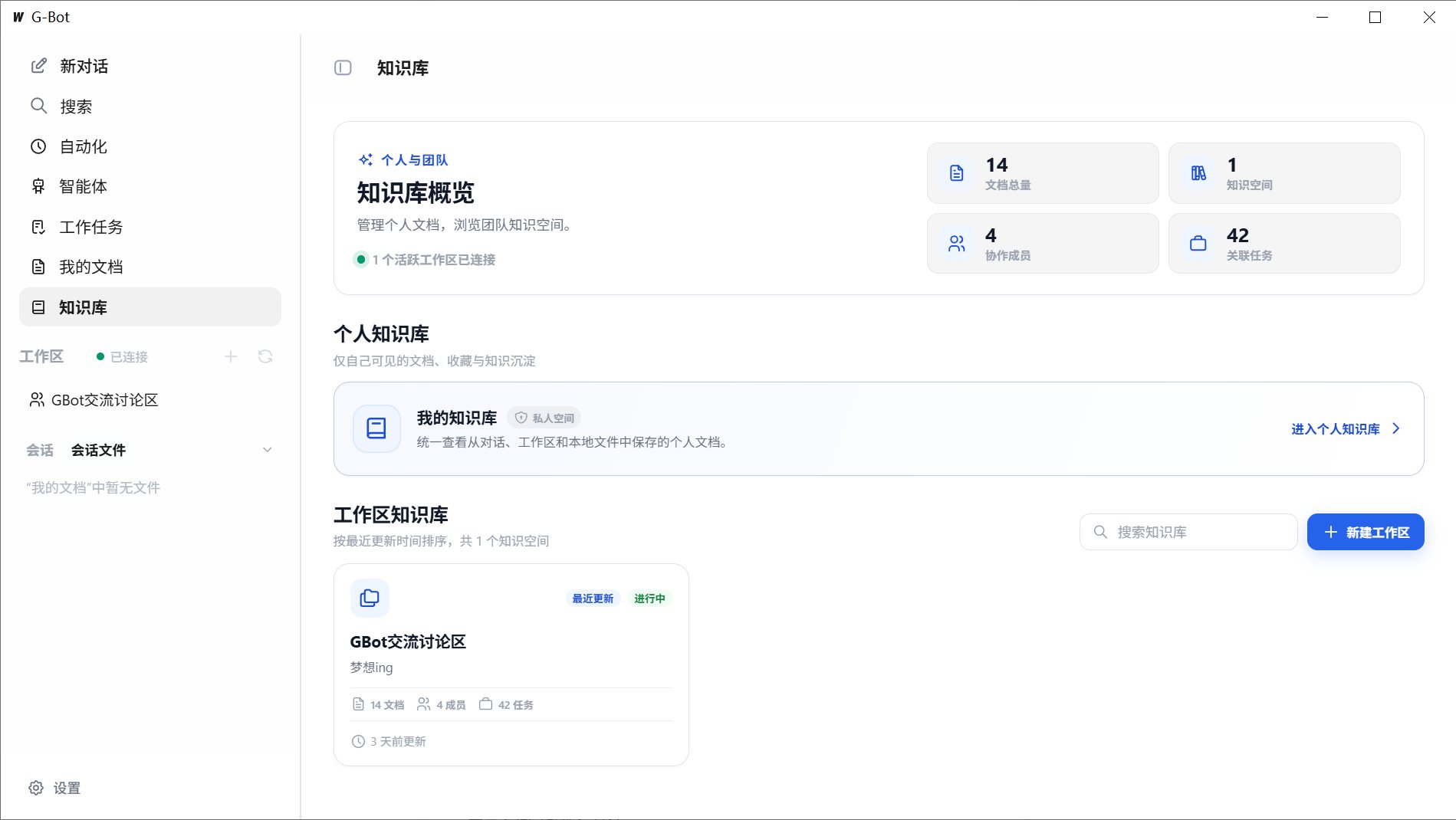Click the copy-stack icon on GBot交流讨论区 card
The width and height of the screenshot is (1456, 820).
pos(370,598)
